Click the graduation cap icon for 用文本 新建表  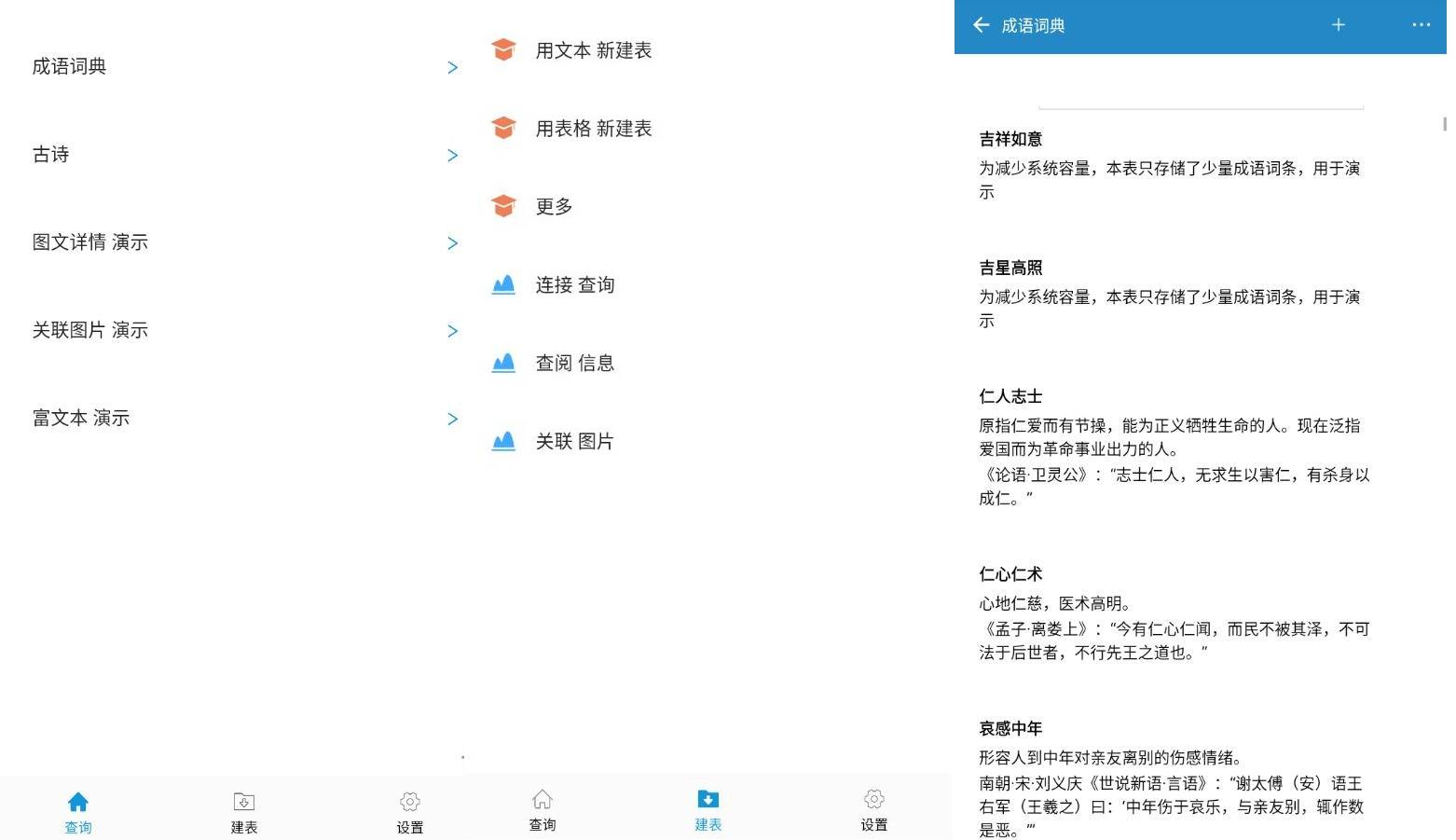[503, 50]
